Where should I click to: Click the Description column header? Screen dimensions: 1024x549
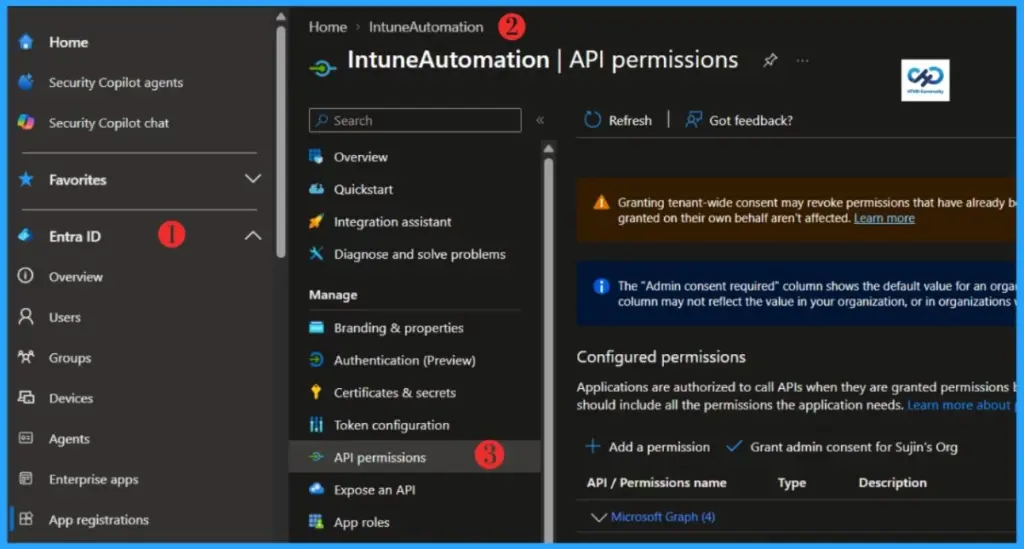[892, 482]
